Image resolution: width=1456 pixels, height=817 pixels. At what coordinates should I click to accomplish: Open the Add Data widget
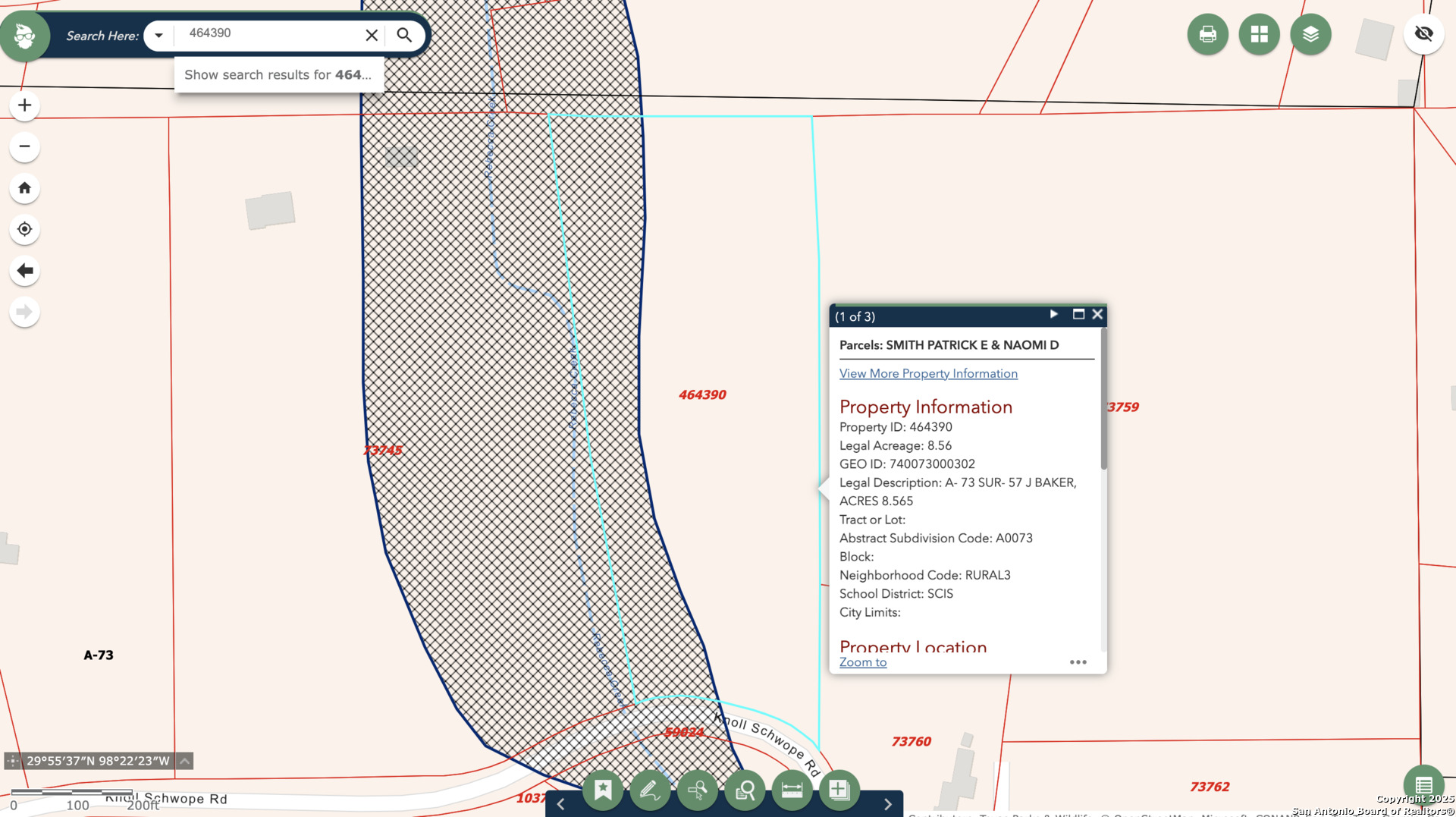pos(839,790)
